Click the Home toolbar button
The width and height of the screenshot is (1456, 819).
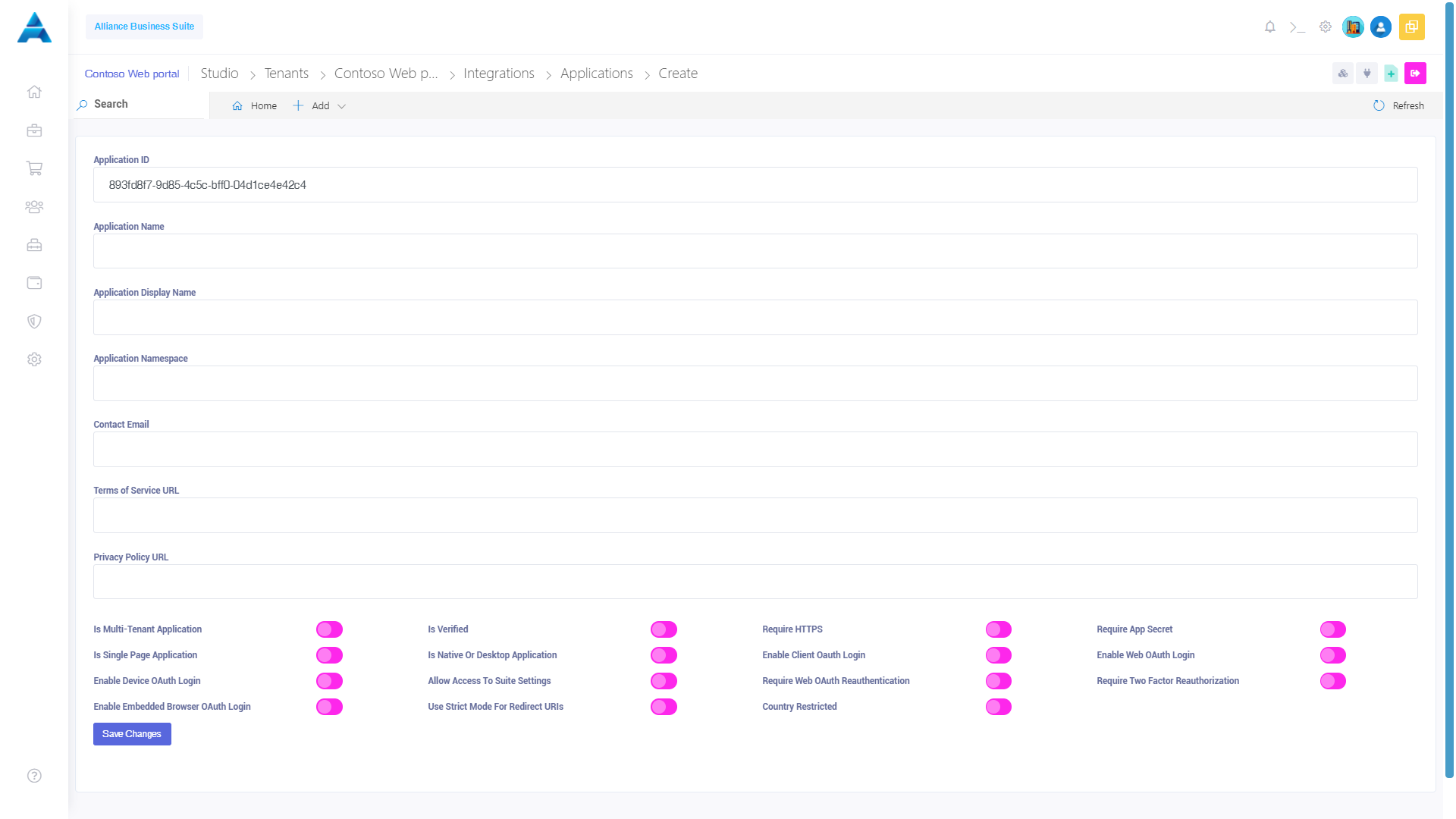tap(254, 106)
